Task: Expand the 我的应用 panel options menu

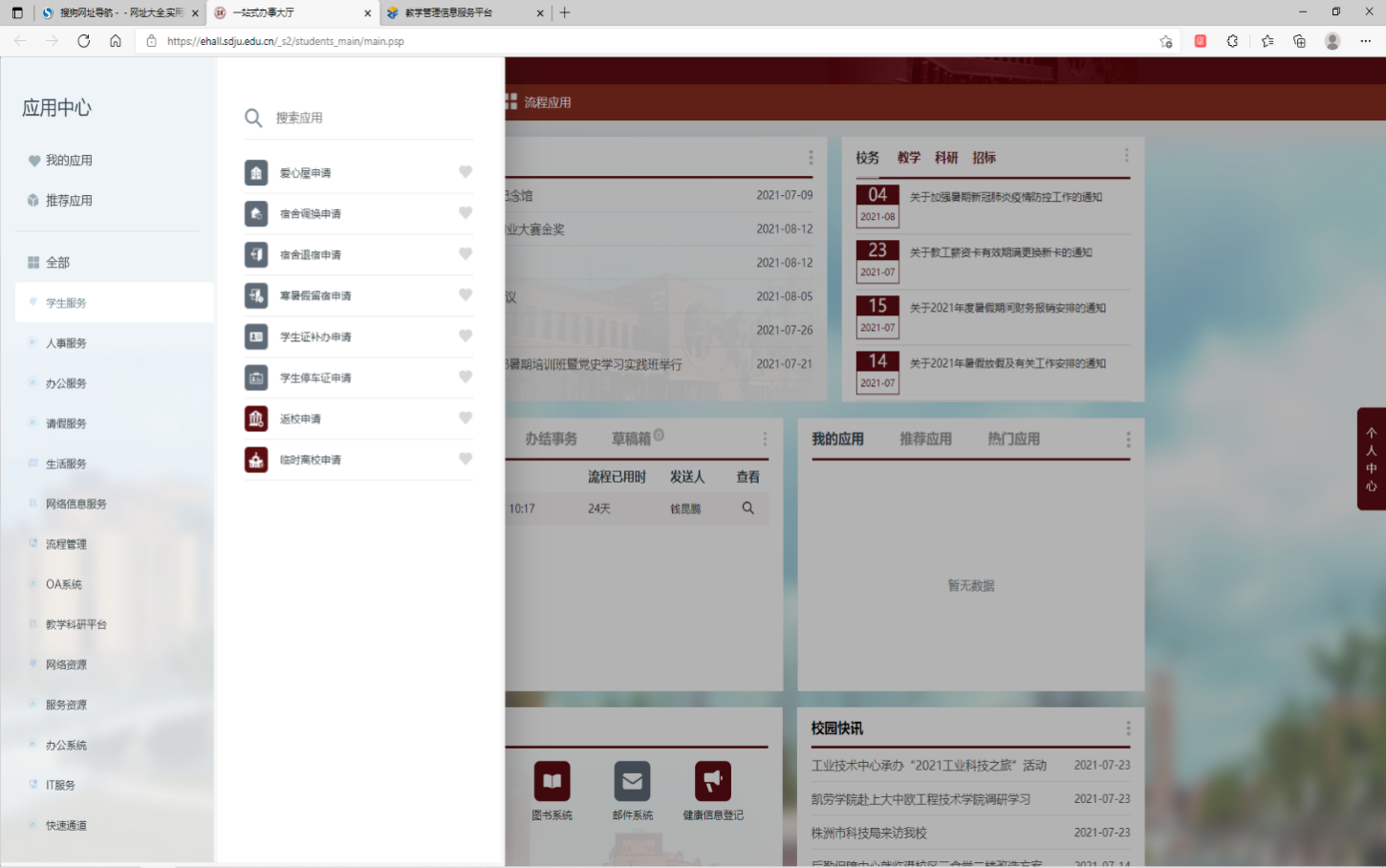Action: click(1128, 440)
